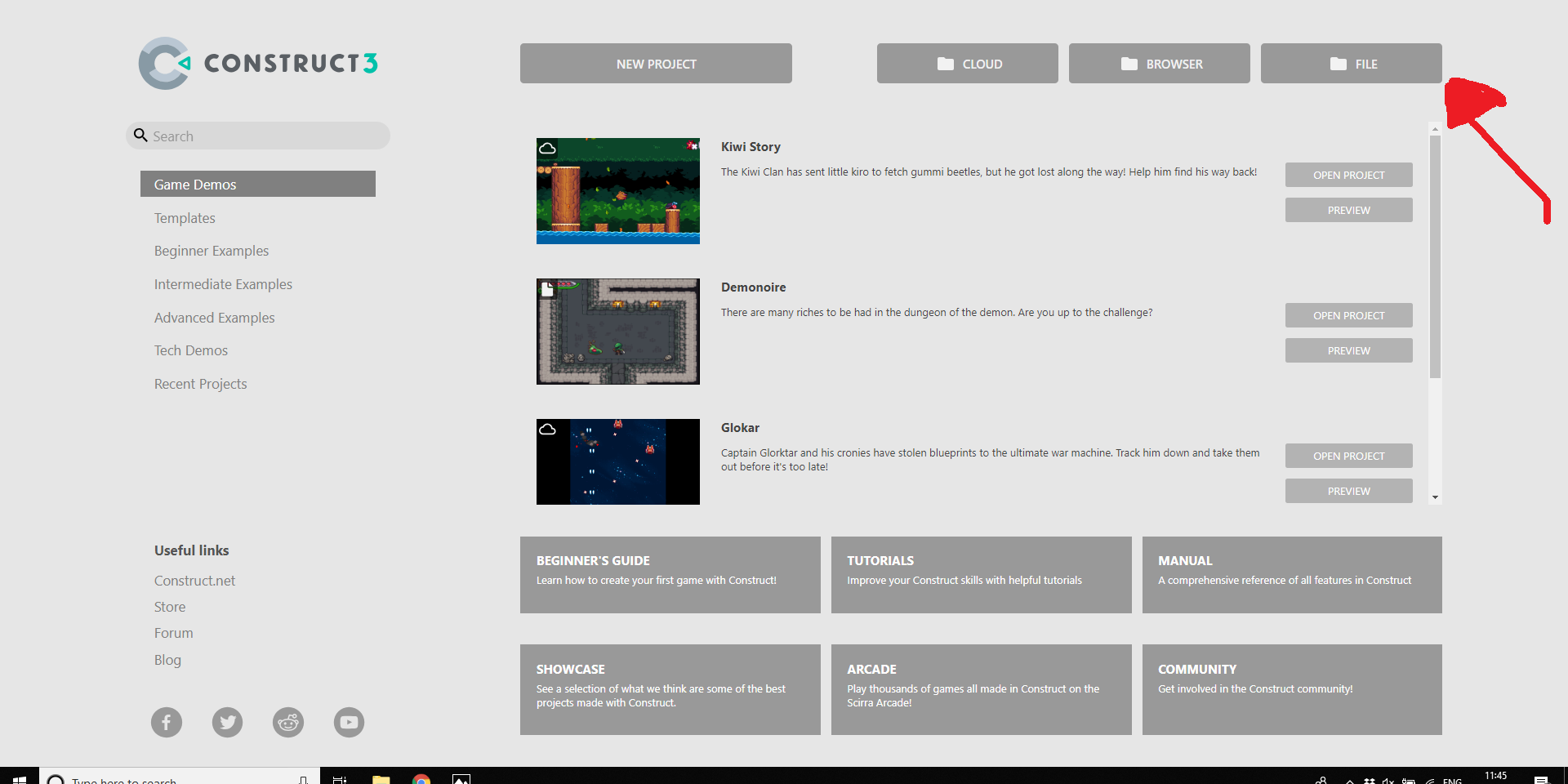Select the Templates category
The image size is (1568, 784).
tap(185, 218)
